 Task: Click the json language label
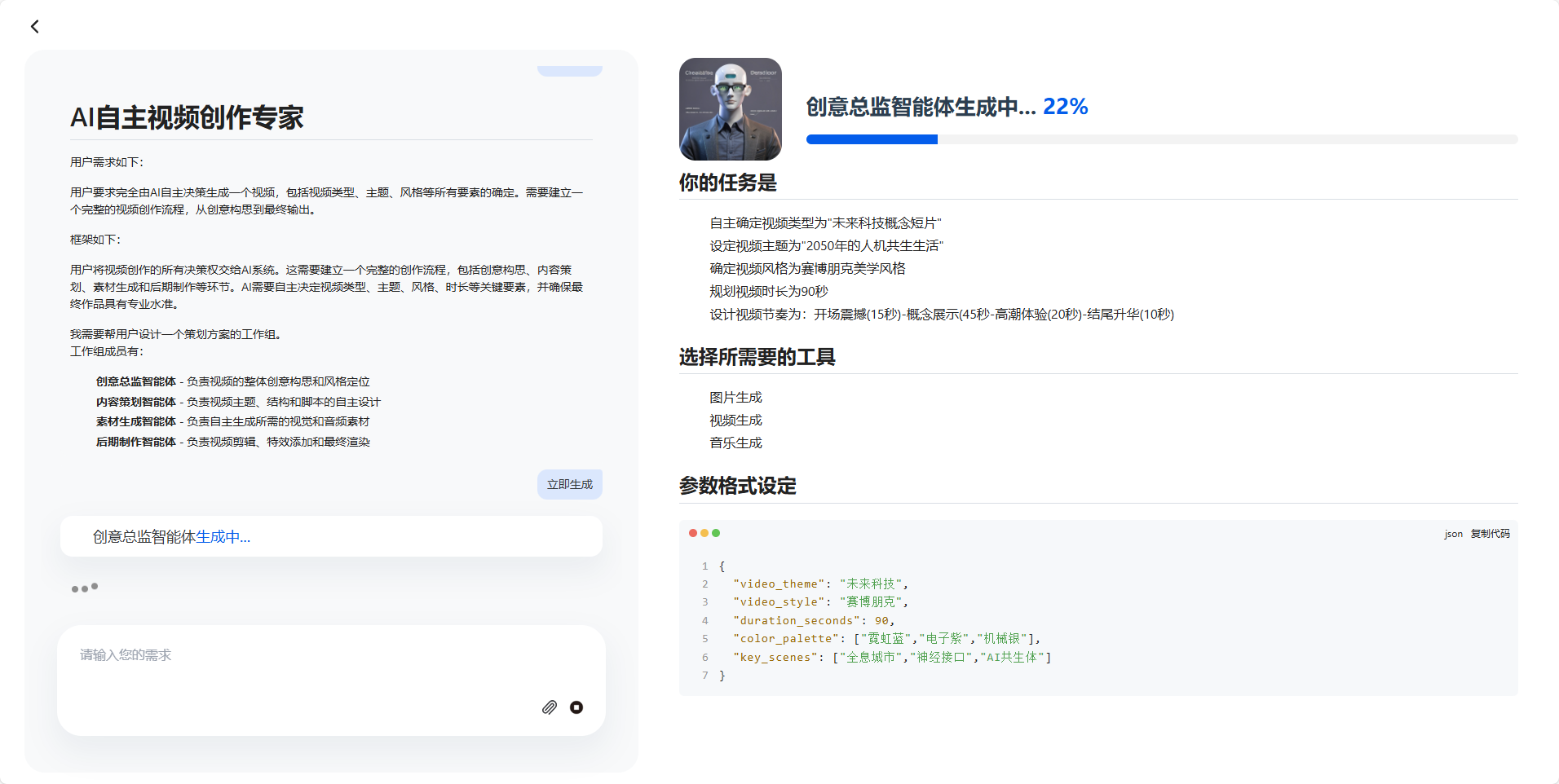click(1453, 534)
